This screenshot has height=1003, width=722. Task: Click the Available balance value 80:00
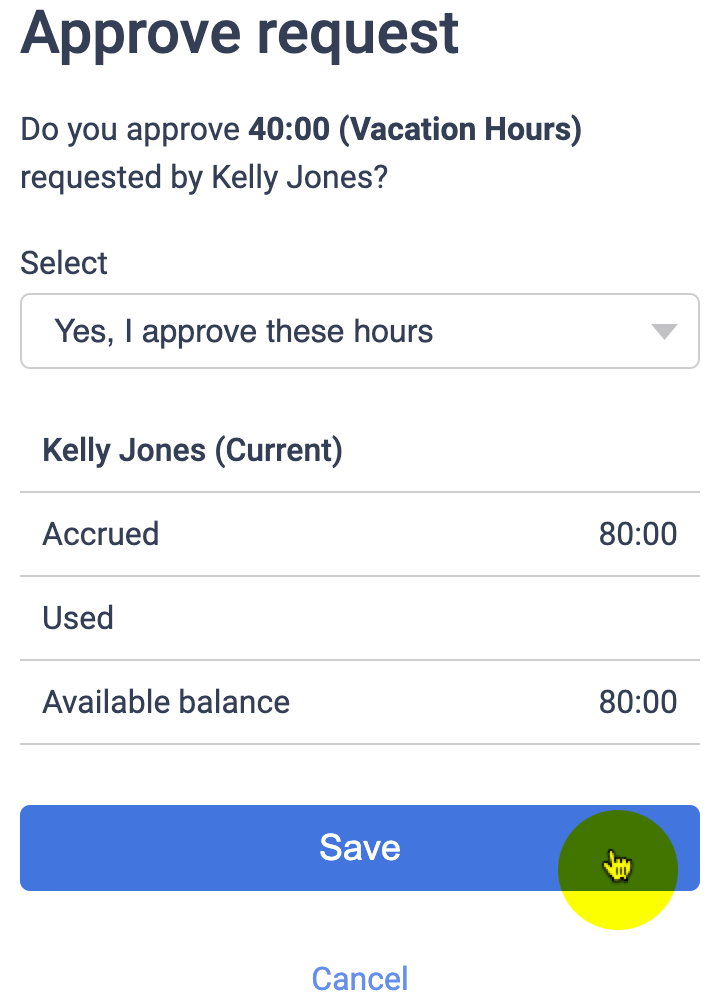[x=638, y=702]
